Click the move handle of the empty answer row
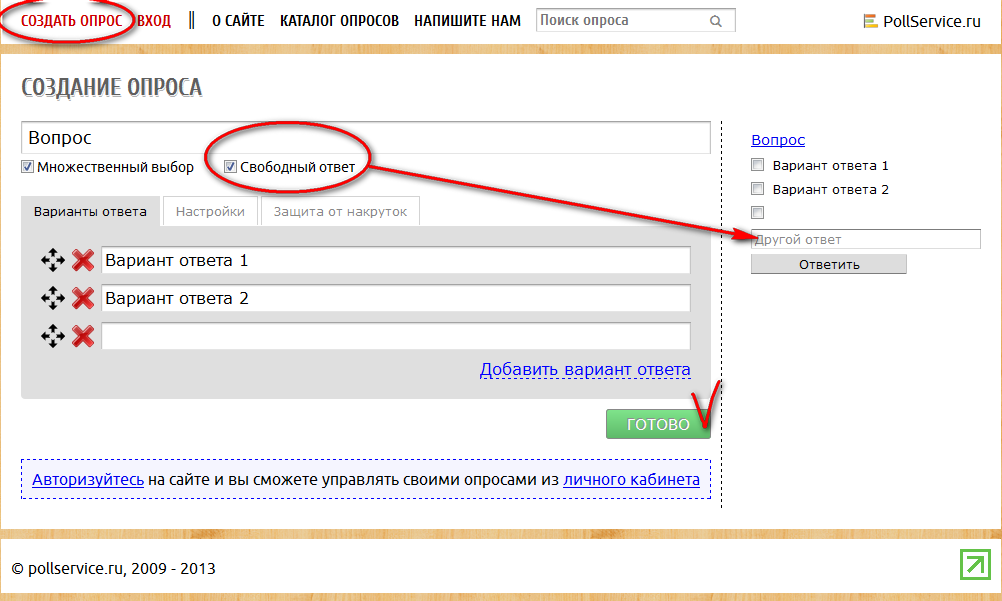1002x601 pixels. (53, 336)
